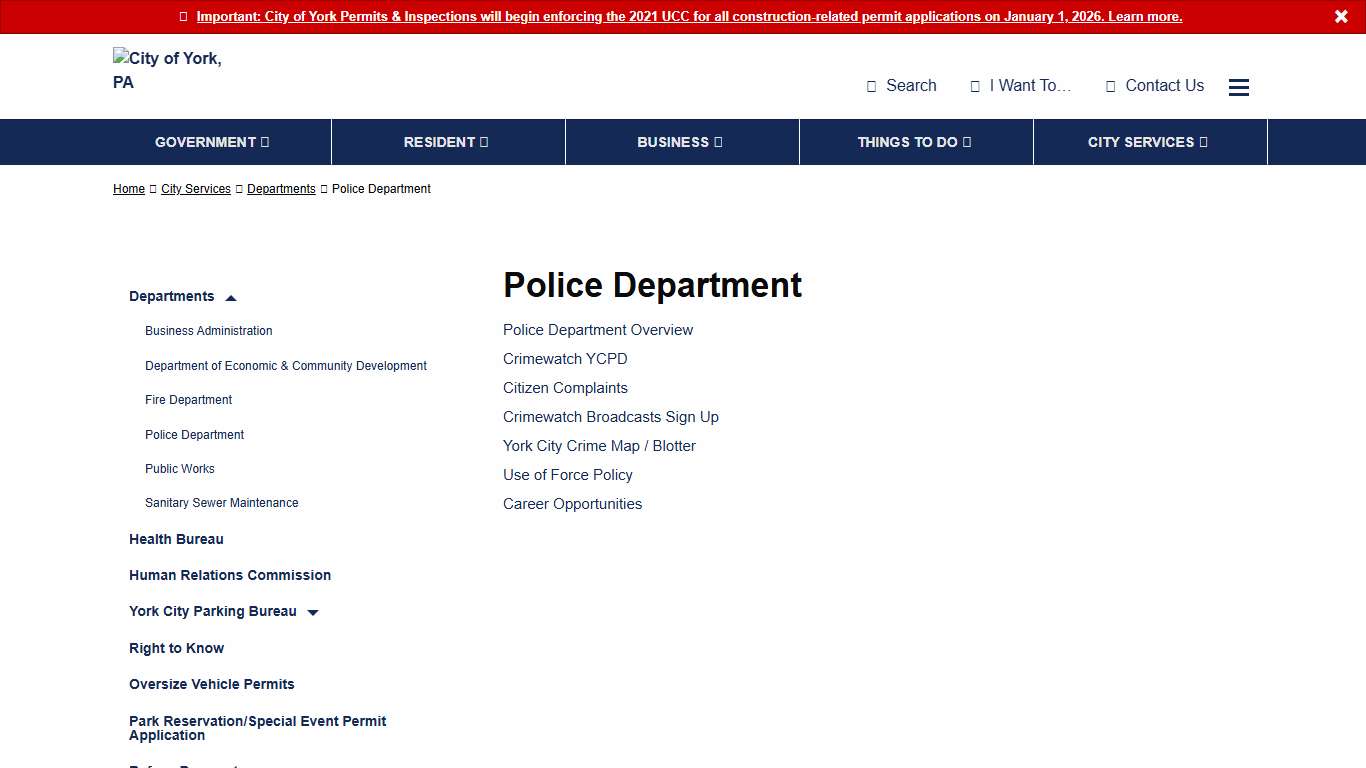Open the GOVERNMENT dropdown menu

coord(210,142)
